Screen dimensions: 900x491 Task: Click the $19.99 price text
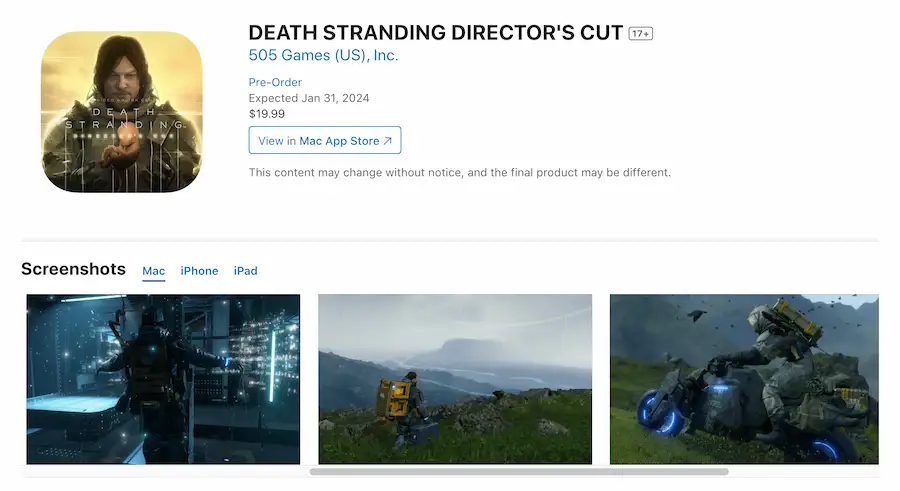pos(267,114)
